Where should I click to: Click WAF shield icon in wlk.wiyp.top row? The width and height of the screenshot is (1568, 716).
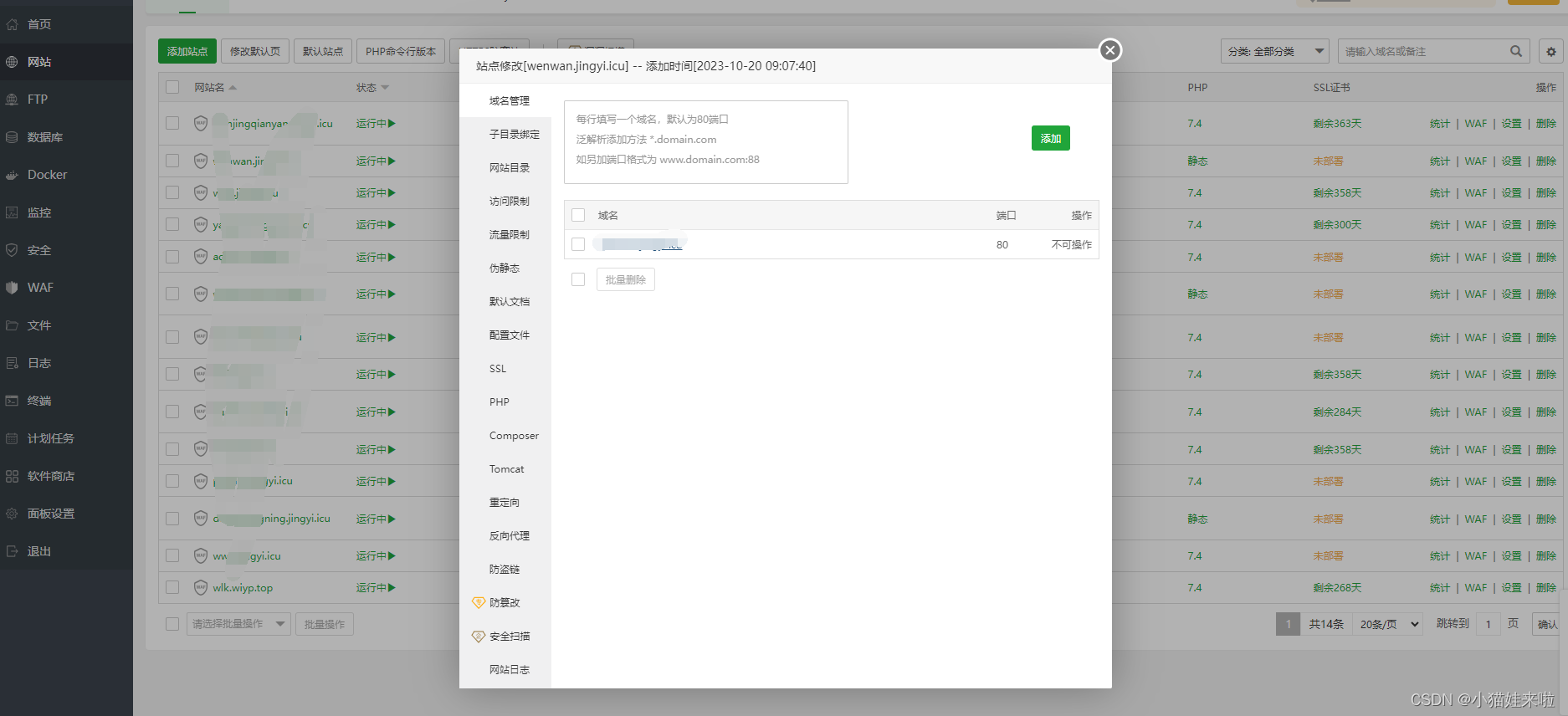click(201, 588)
